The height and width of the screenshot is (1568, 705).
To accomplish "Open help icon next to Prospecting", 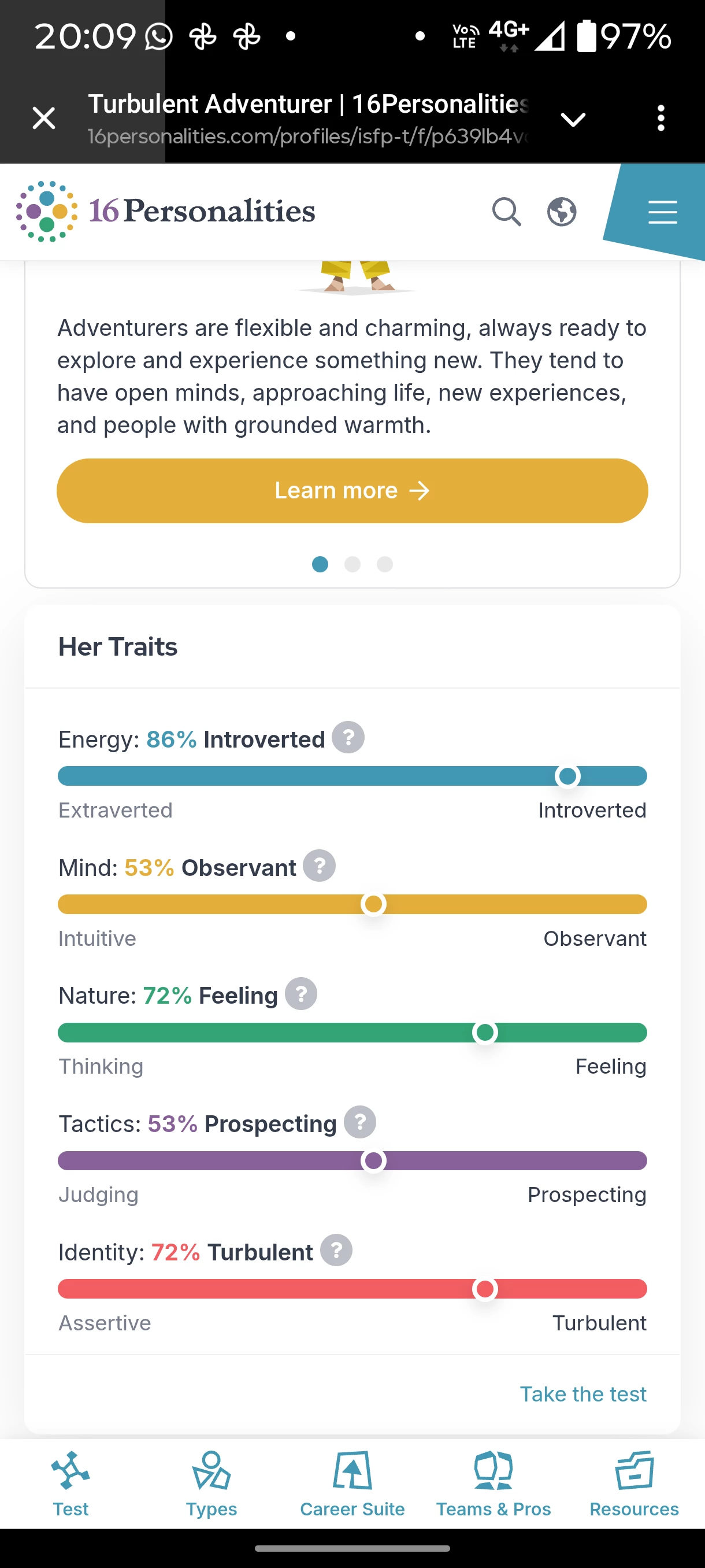I will [x=360, y=1122].
